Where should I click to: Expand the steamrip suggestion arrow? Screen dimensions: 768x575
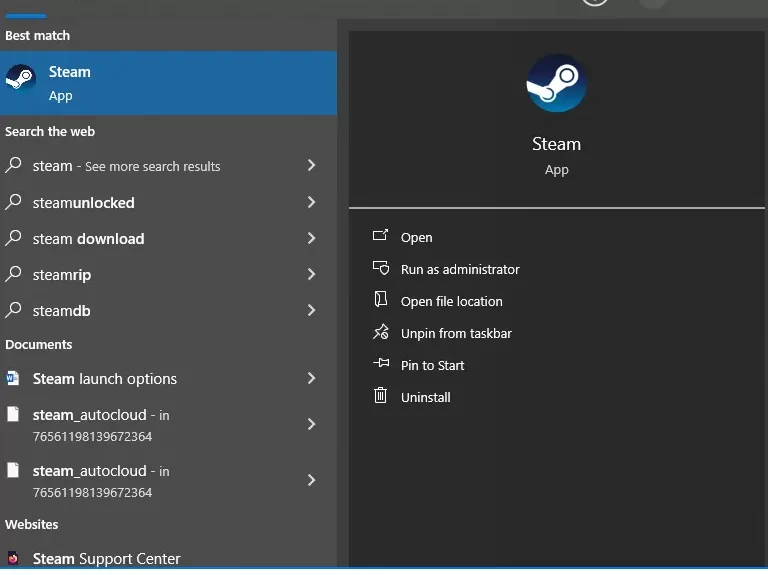tap(312, 274)
